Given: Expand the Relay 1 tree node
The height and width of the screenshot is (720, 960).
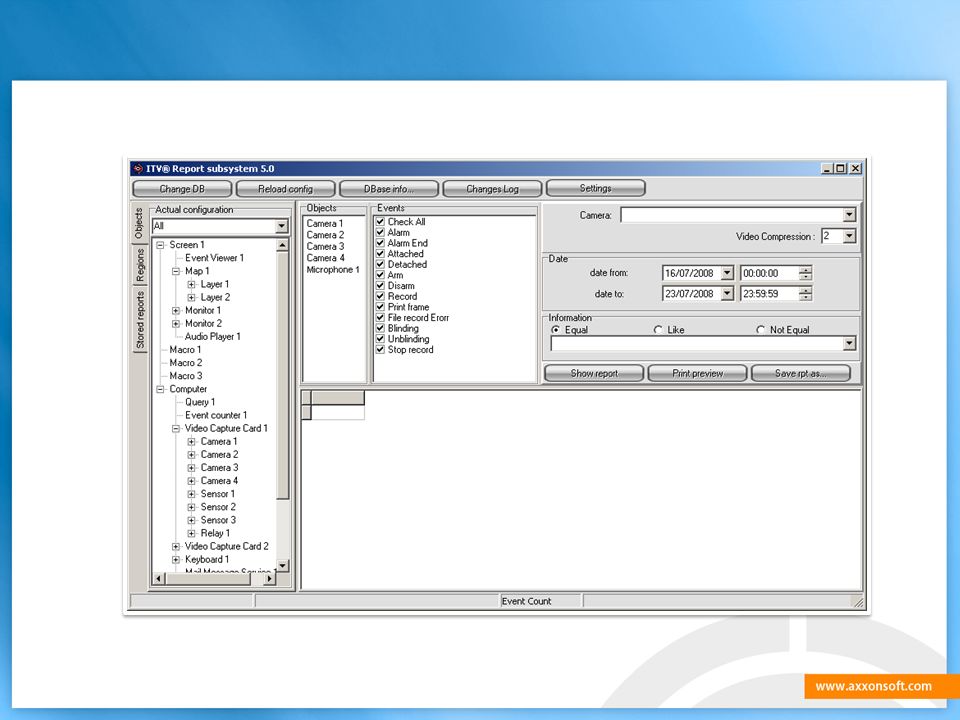Looking at the screenshot, I should pyautogui.click(x=192, y=533).
